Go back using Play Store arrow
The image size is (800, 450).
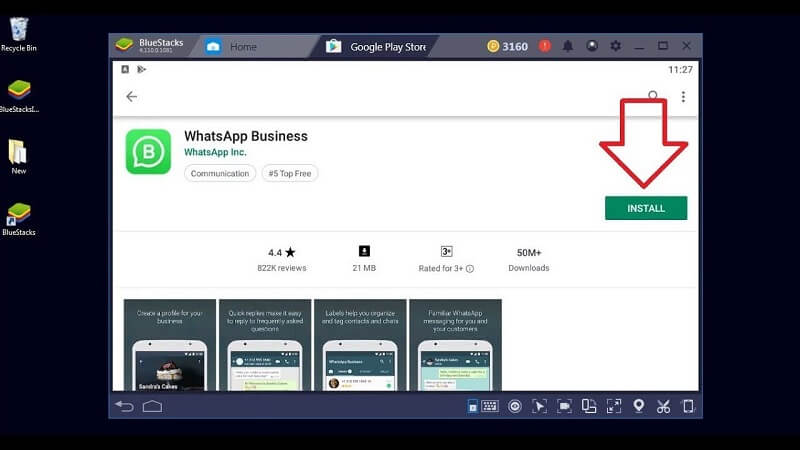[x=132, y=96]
